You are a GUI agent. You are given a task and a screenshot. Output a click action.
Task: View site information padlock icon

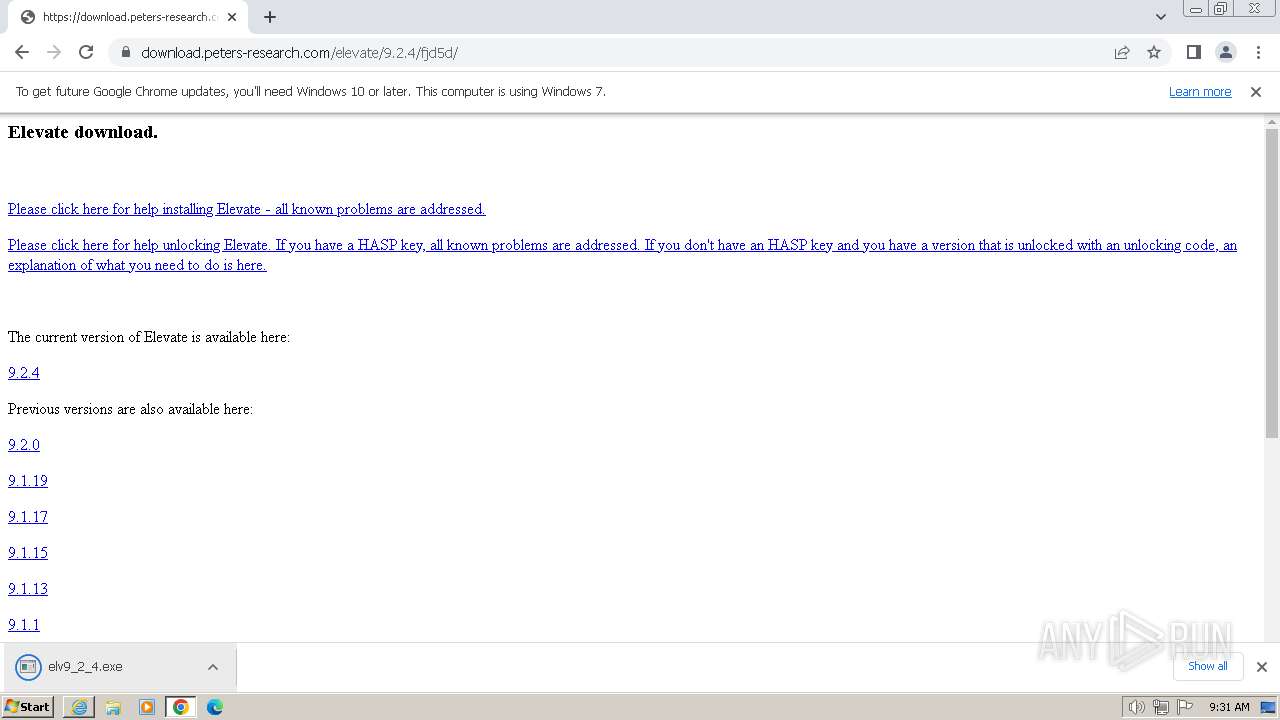(x=126, y=52)
